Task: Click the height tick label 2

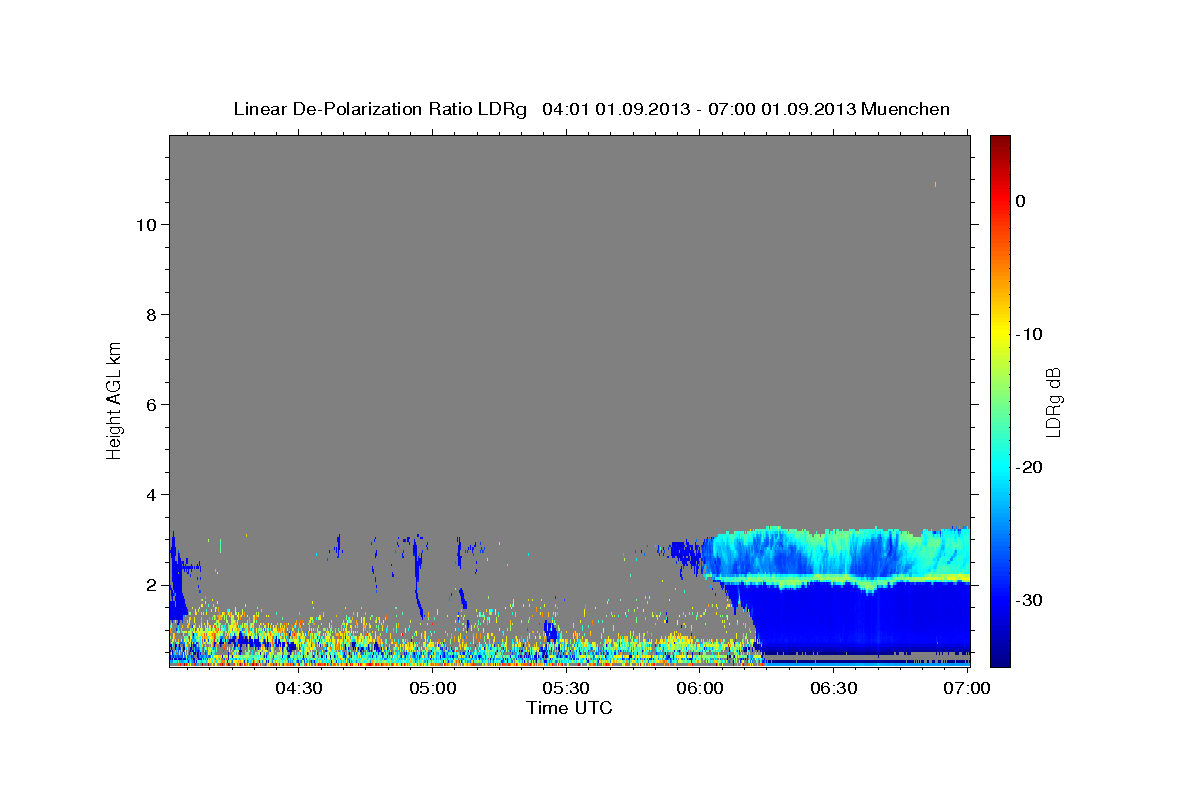Action: point(150,584)
